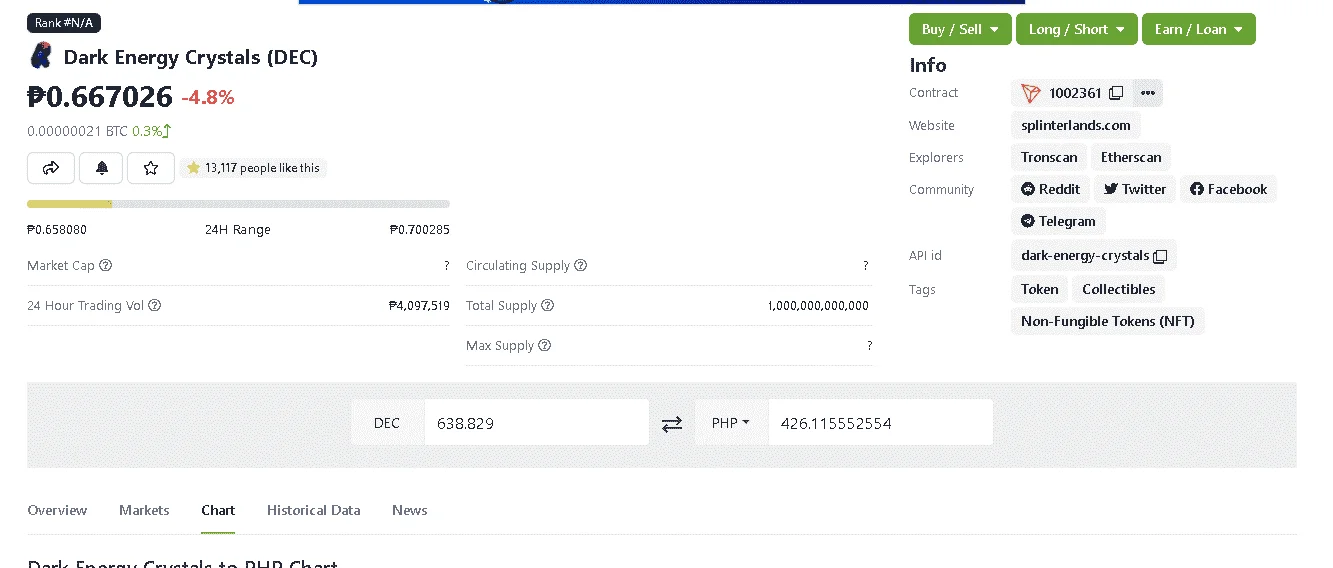Click the -4.8% price change
Screen dimensions: 1333x568
pos(208,97)
